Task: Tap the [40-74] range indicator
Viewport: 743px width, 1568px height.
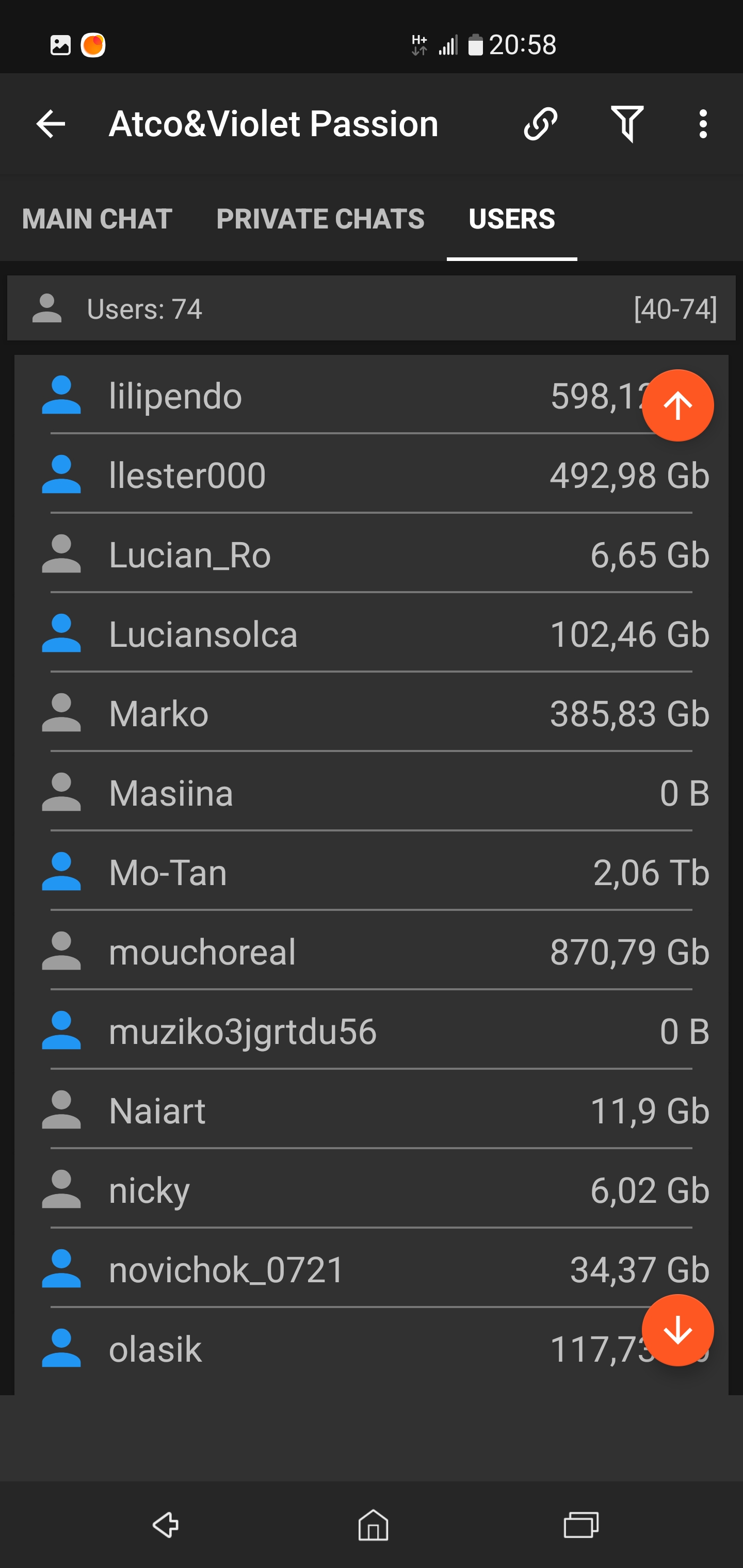Action: [675, 309]
